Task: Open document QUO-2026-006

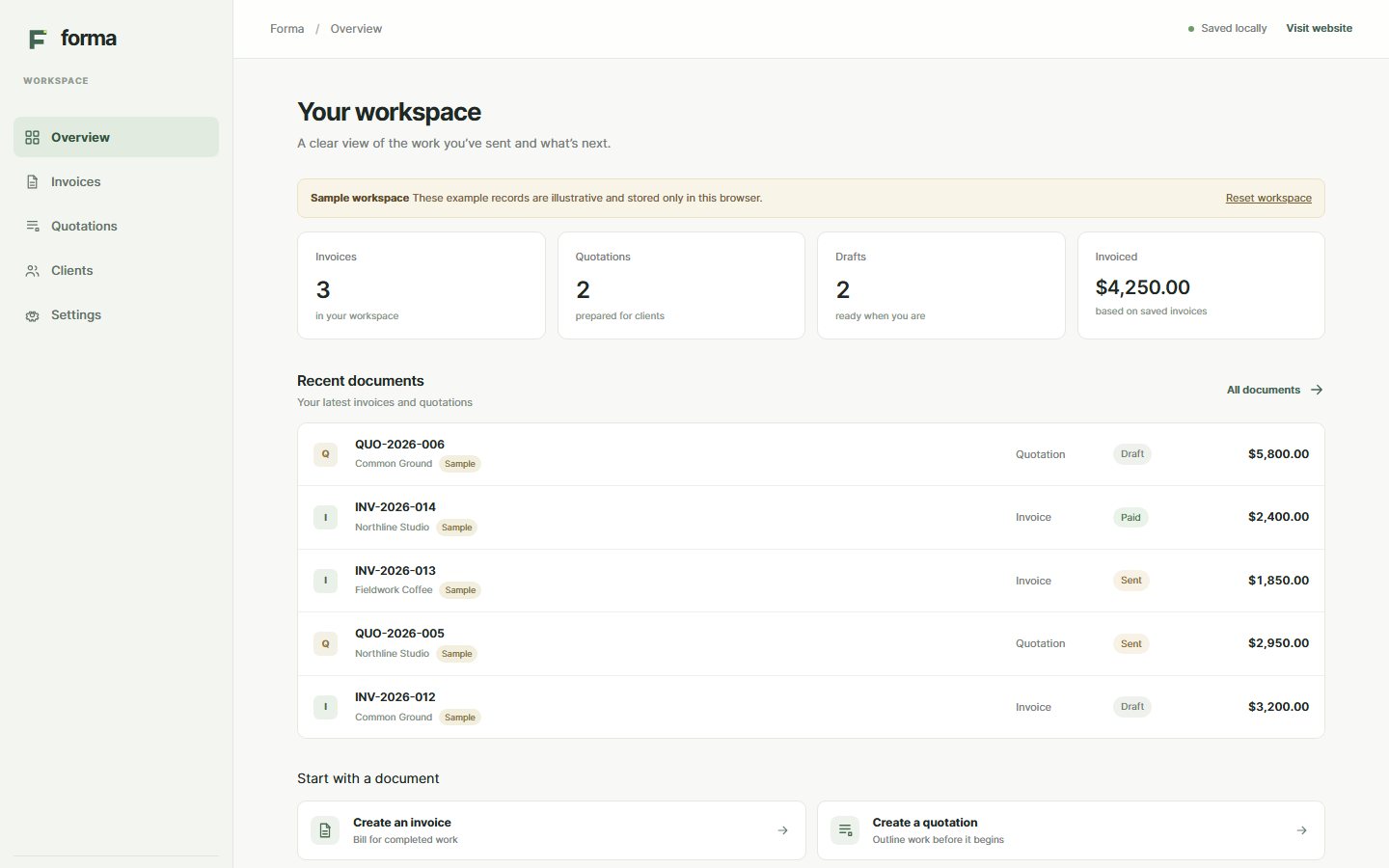Action: (811, 454)
